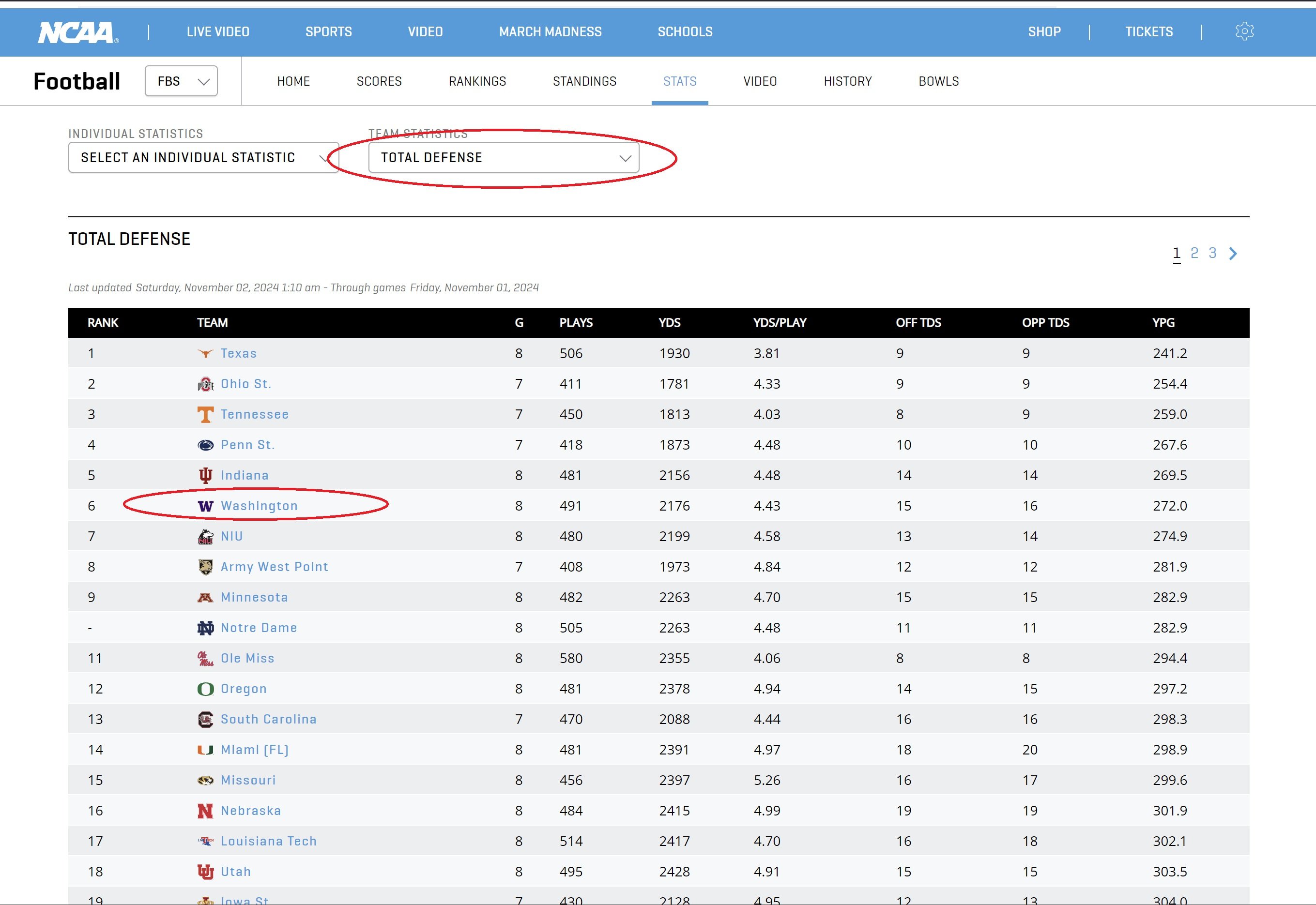The height and width of the screenshot is (905, 1316).
Task: Open the FBS division dropdown
Action: 181,81
